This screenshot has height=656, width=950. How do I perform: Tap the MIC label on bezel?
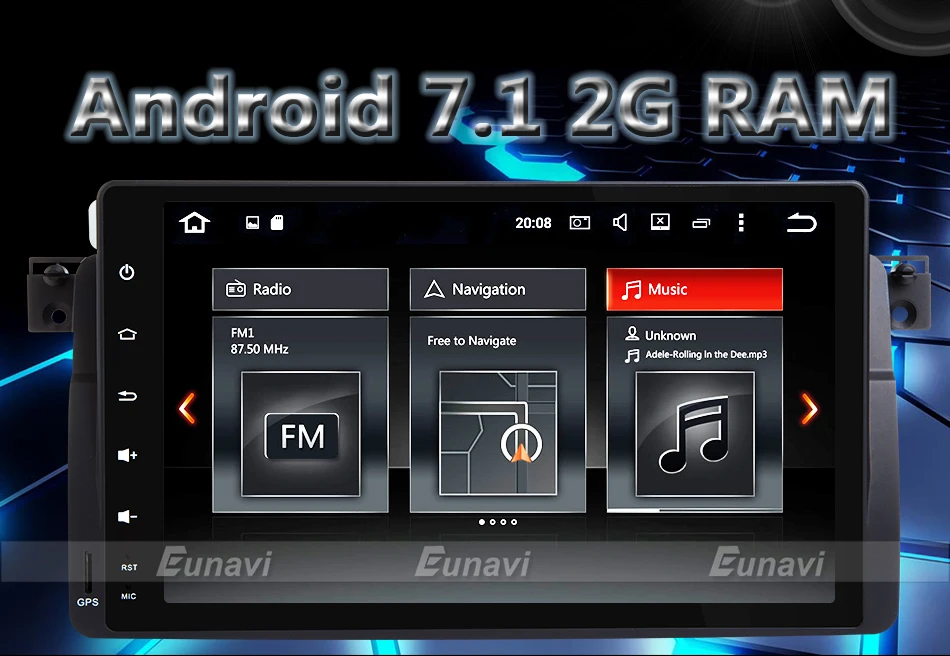(128, 596)
